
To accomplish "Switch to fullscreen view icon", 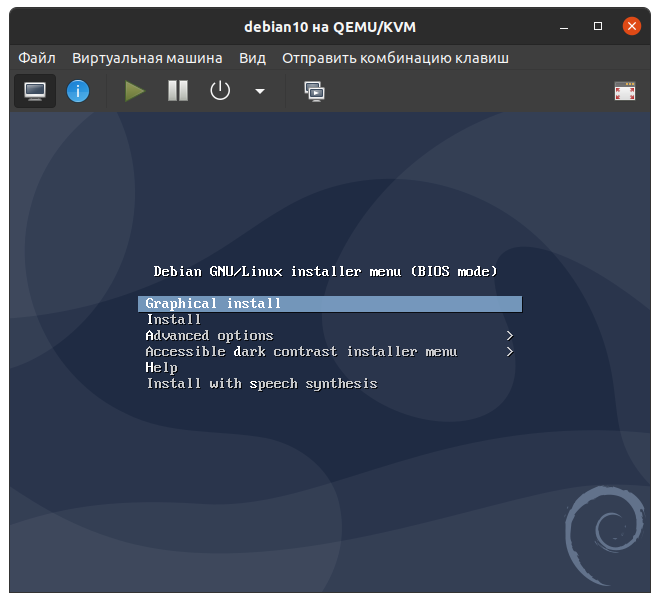I will point(625,91).
